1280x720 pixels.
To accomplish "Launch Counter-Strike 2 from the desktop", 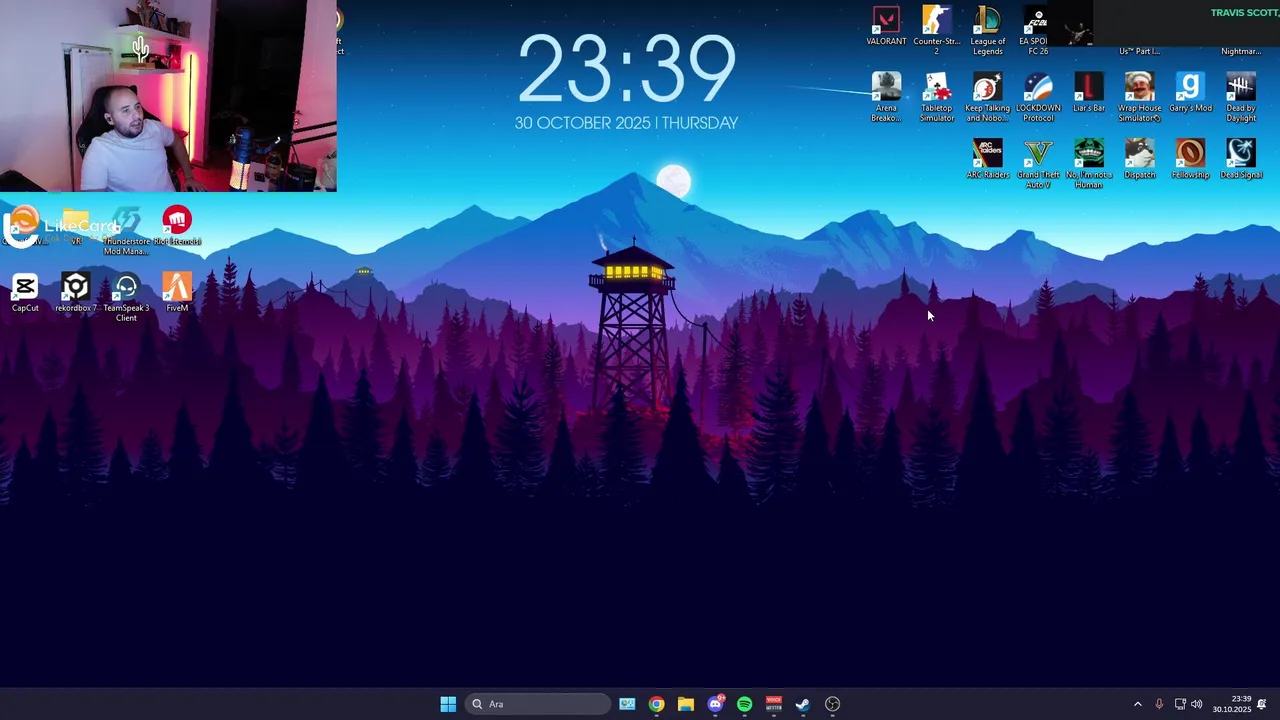I will tap(937, 31).
